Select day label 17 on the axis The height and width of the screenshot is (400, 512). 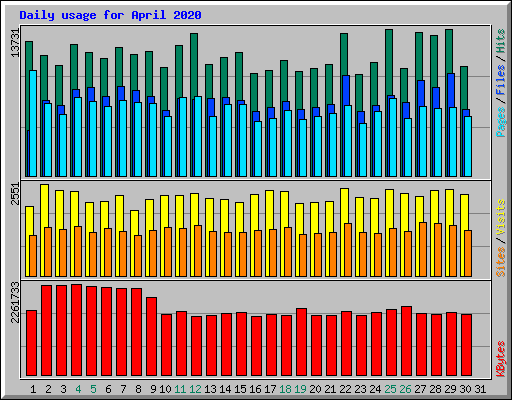coord(270,389)
